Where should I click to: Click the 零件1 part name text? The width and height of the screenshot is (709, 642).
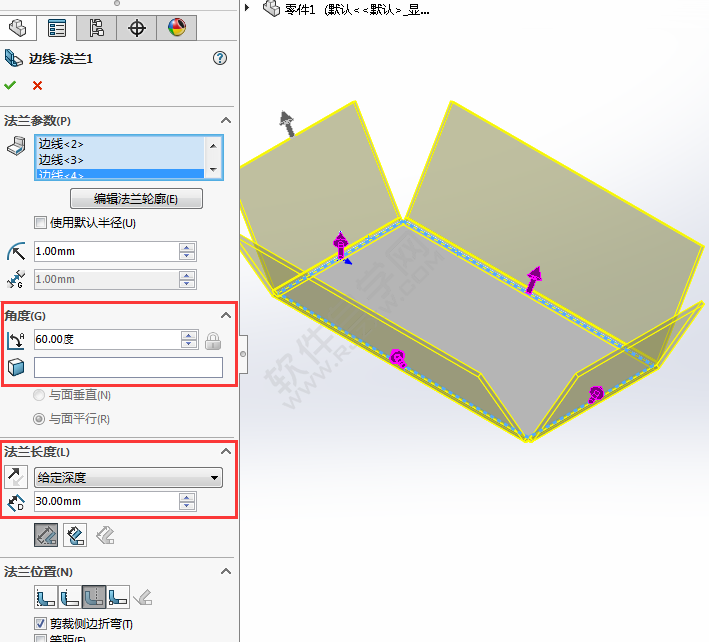(x=300, y=9)
